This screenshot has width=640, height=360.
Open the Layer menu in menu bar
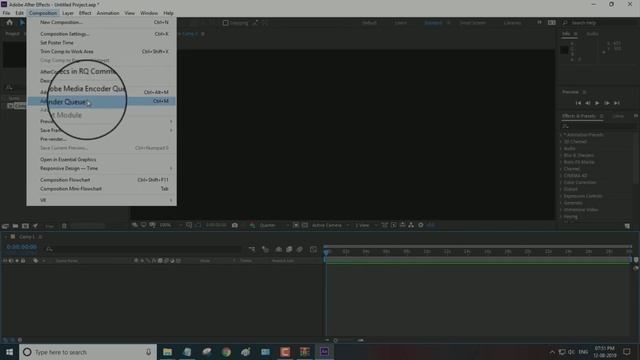pos(68,13)
